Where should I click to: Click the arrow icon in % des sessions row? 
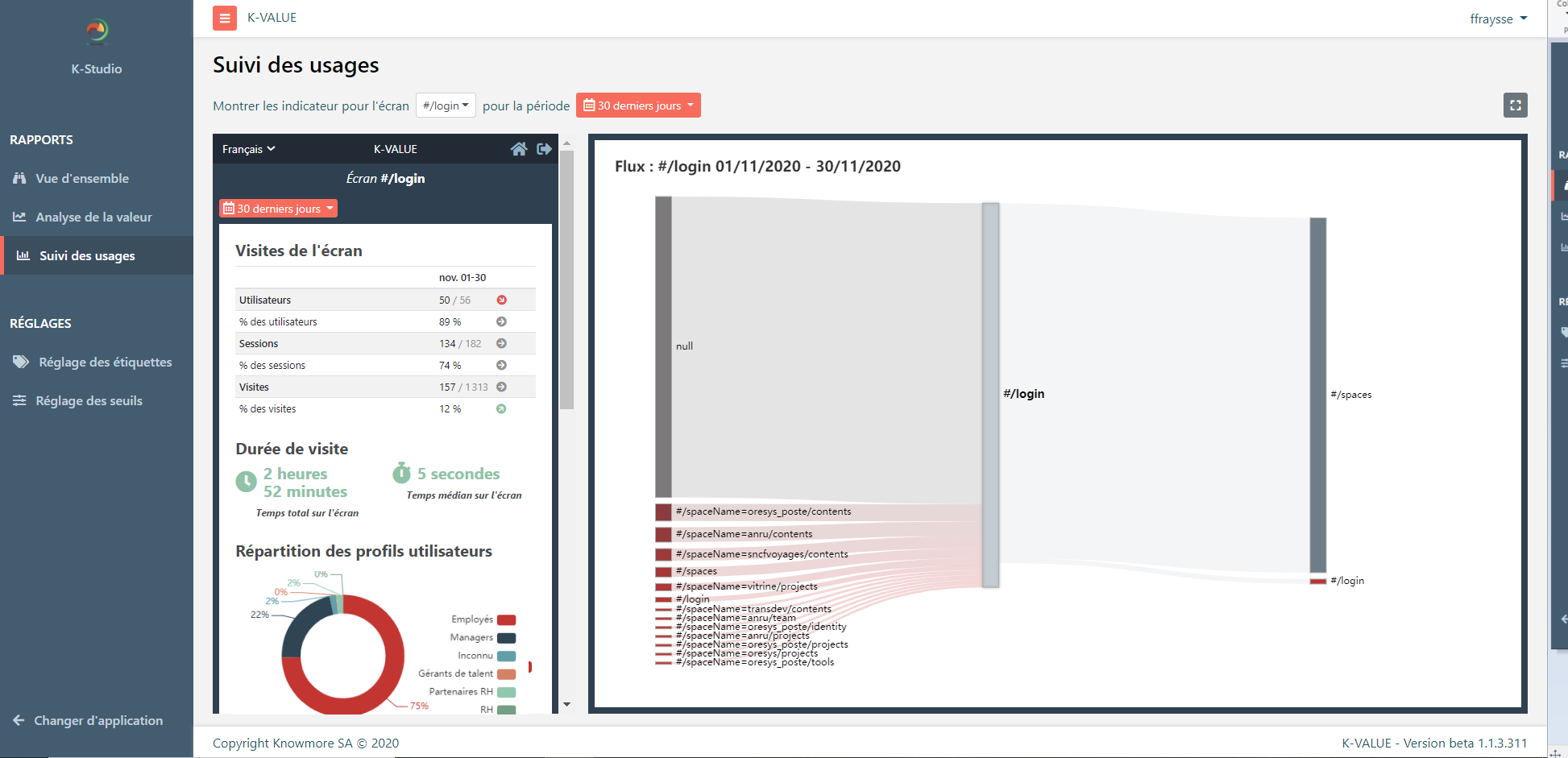click(x=501, y=365)
